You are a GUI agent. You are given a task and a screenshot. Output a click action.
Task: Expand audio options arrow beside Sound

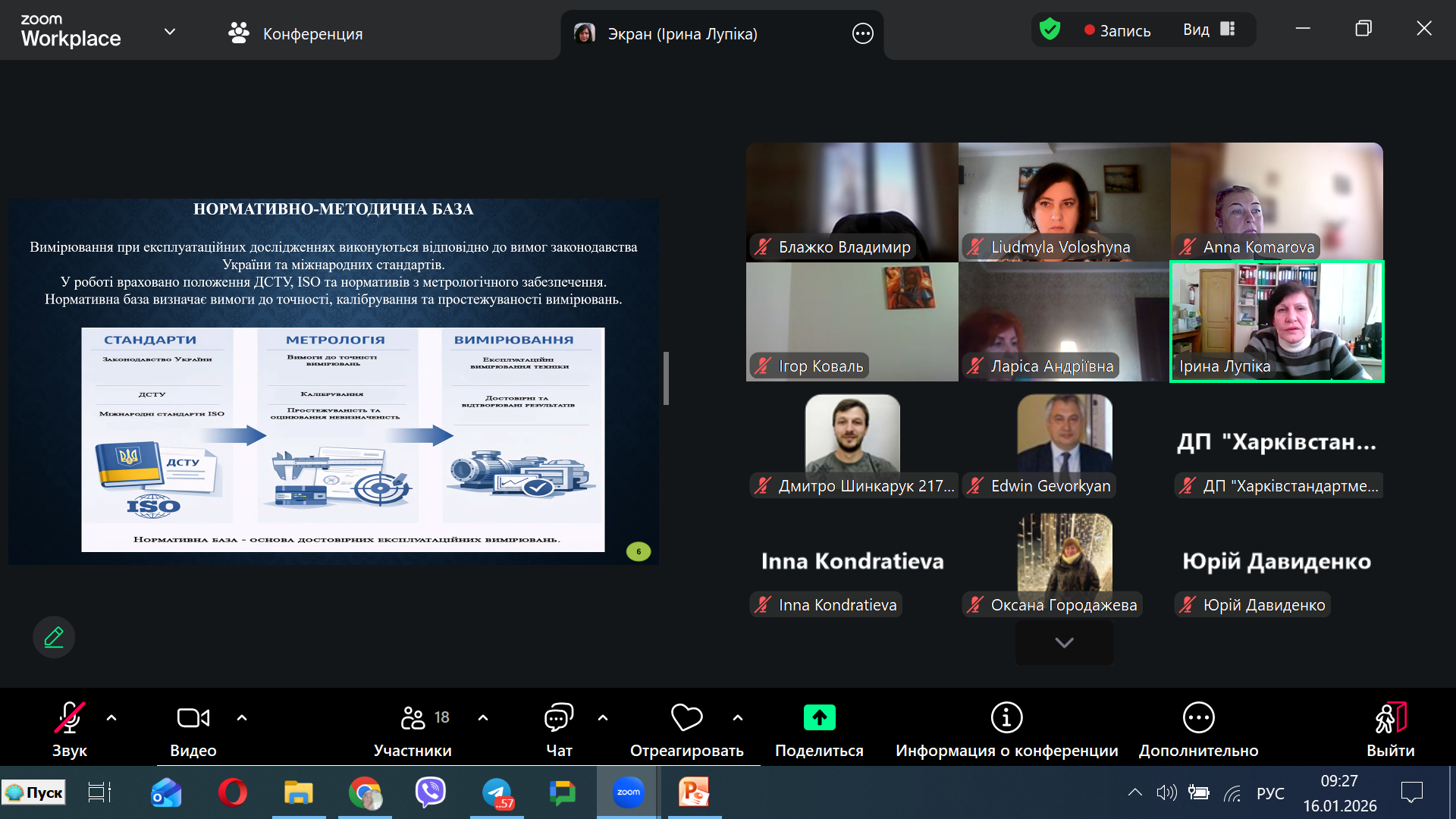pyautogui.click(x=111, y=717)
